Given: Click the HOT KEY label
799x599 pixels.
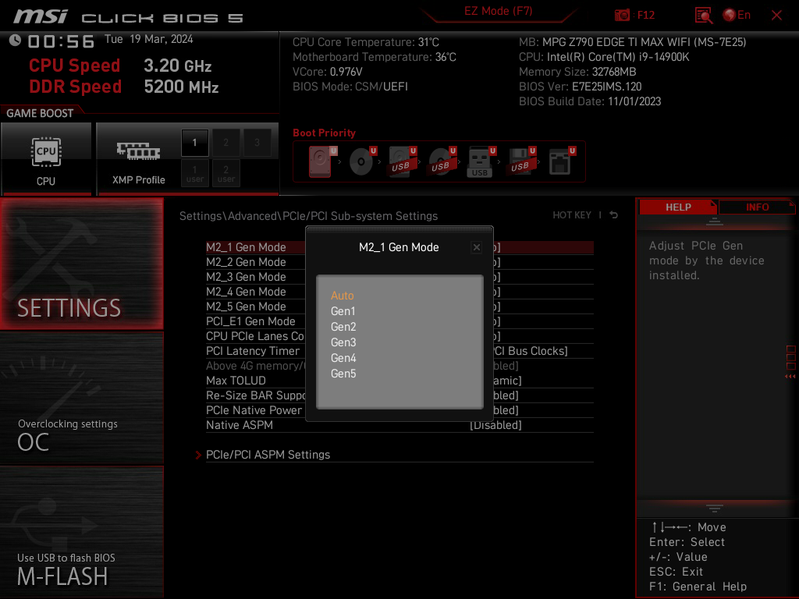Looking at the screenshot, I should coord(572,215).
